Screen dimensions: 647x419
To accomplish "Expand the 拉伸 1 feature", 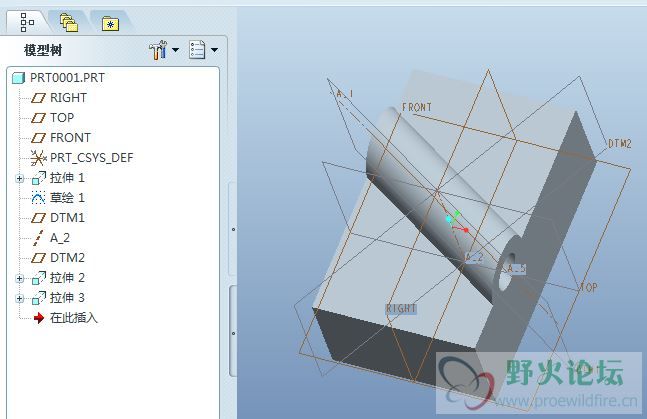I will pyautogui.click(x=19, y=178).
